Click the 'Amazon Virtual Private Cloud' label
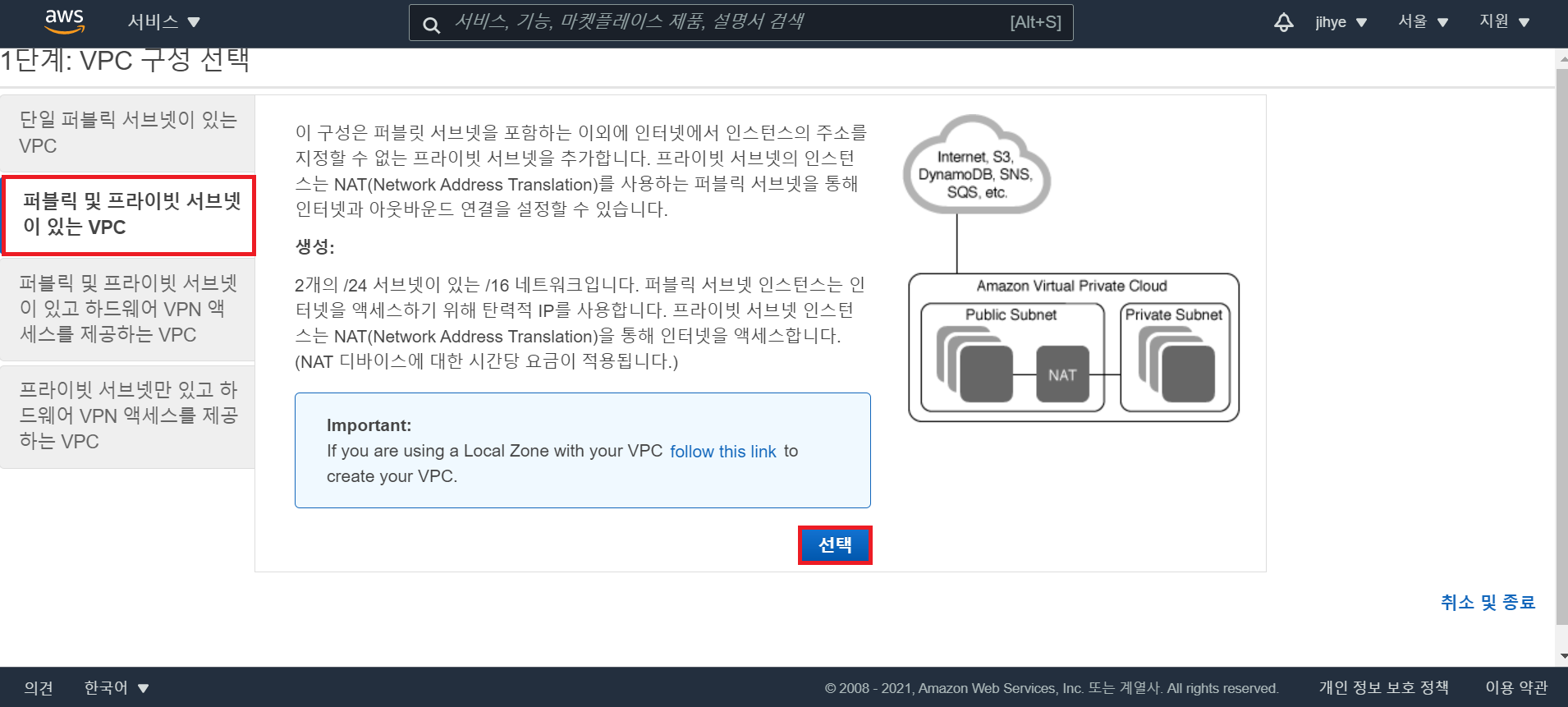 pyautogui.click(x=1071, y=286)
